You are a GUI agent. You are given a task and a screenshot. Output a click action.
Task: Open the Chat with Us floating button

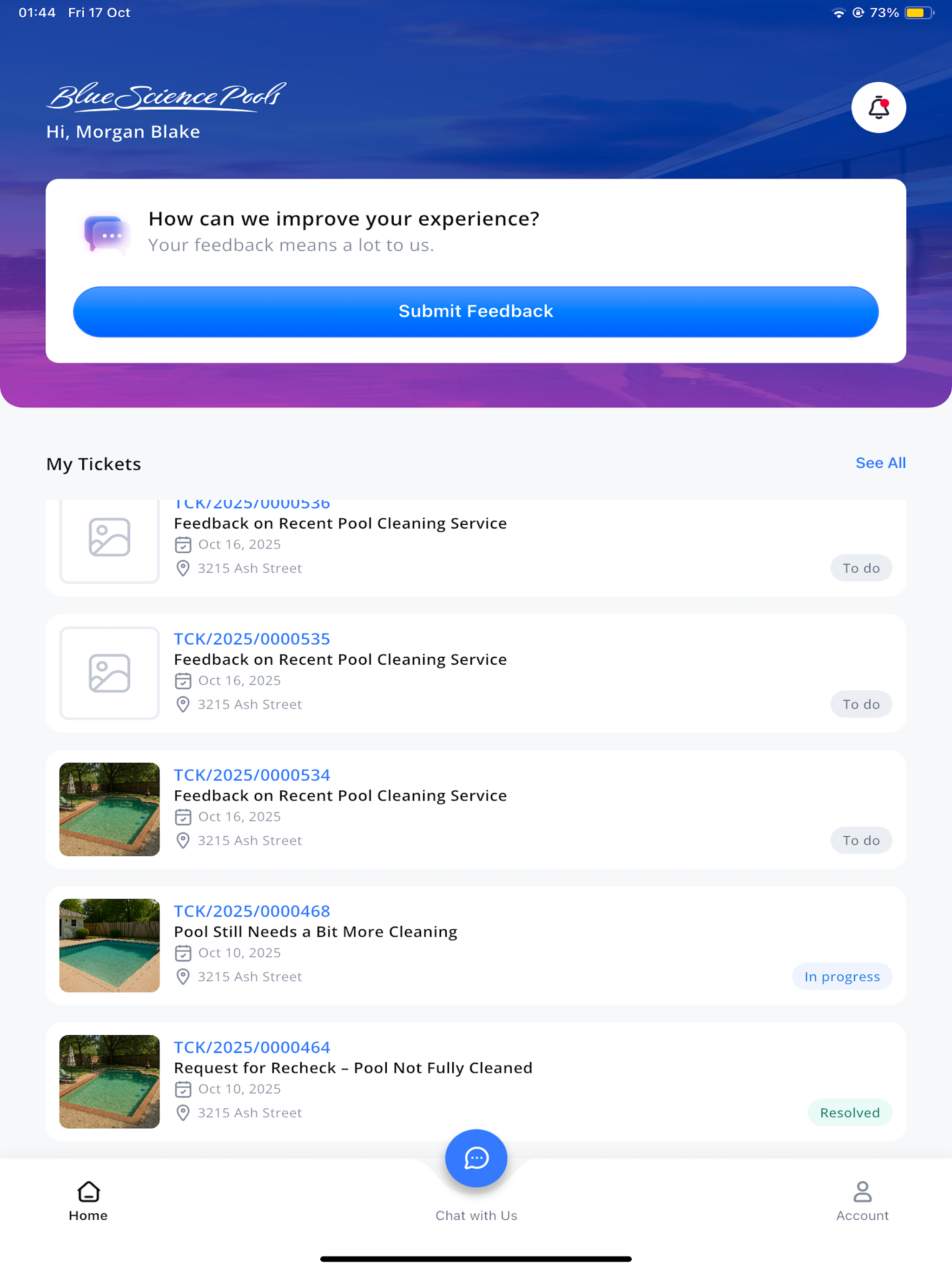tap(476, 1158)
